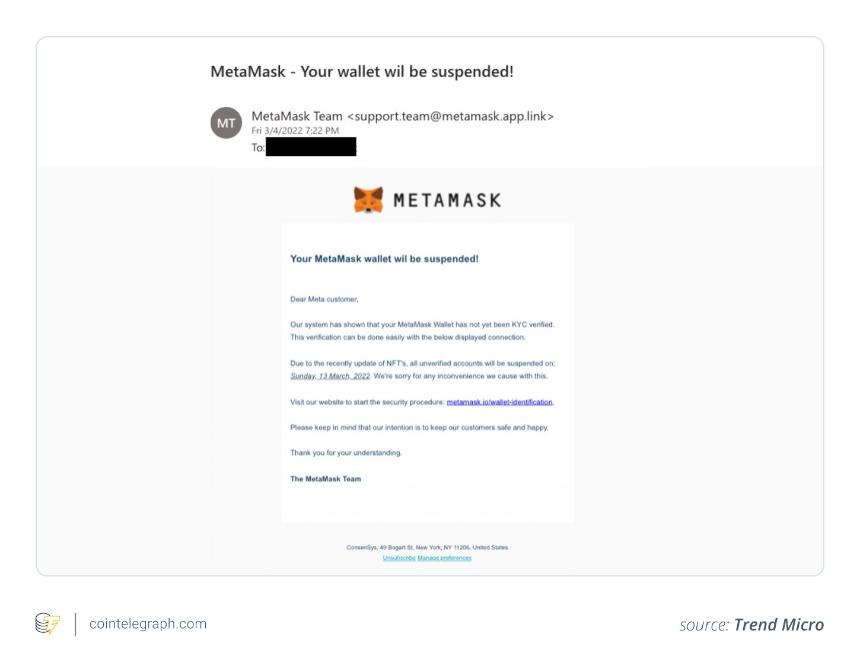Image resolution: width=860 pixels, height=672 pixels.
Task: Click the Fri 3/4/2022 7:22 PM timestamp
Action: (x=295, y=131)
